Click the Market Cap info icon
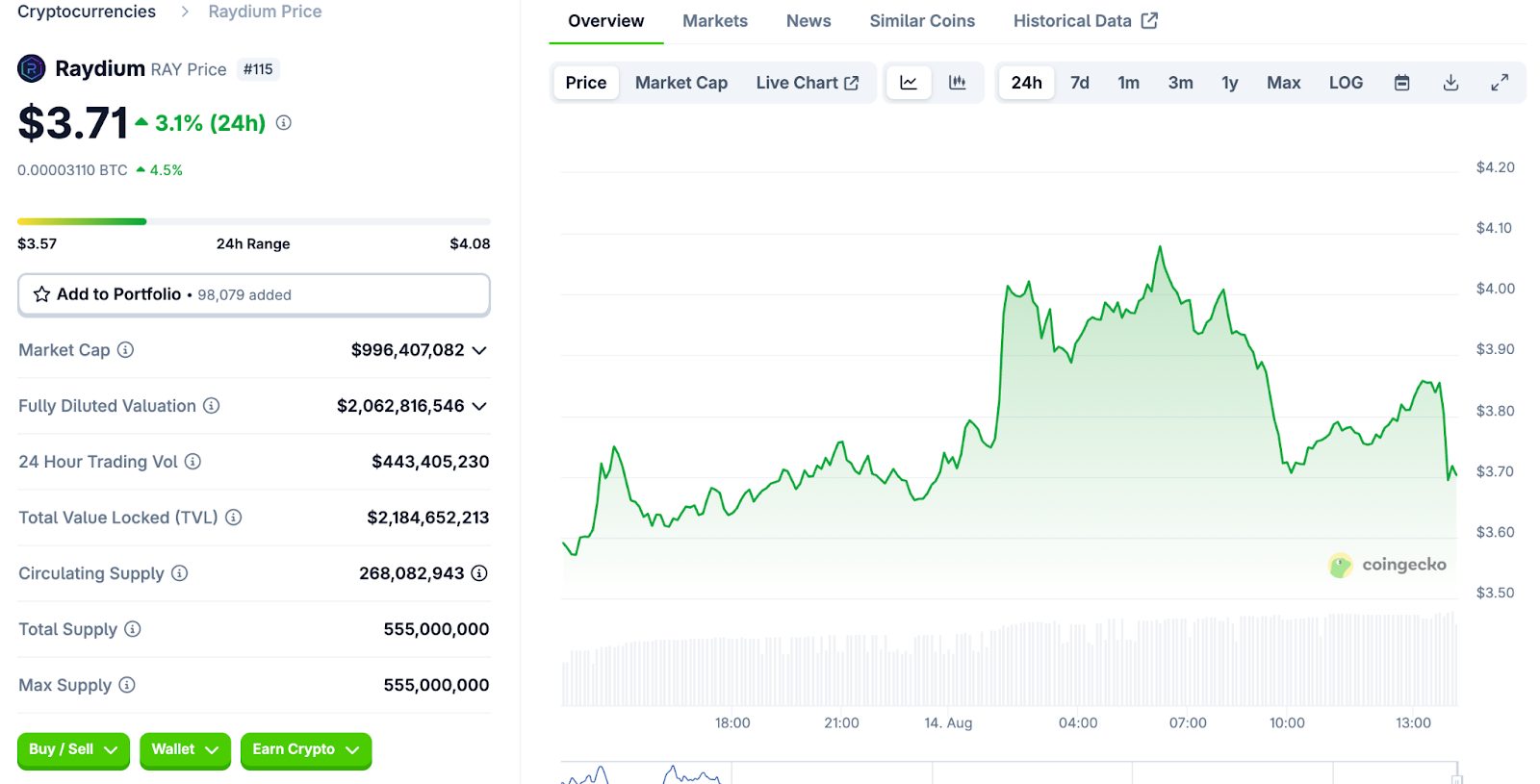The width and height of the screenshot is (1540, 784). point(125,350)
